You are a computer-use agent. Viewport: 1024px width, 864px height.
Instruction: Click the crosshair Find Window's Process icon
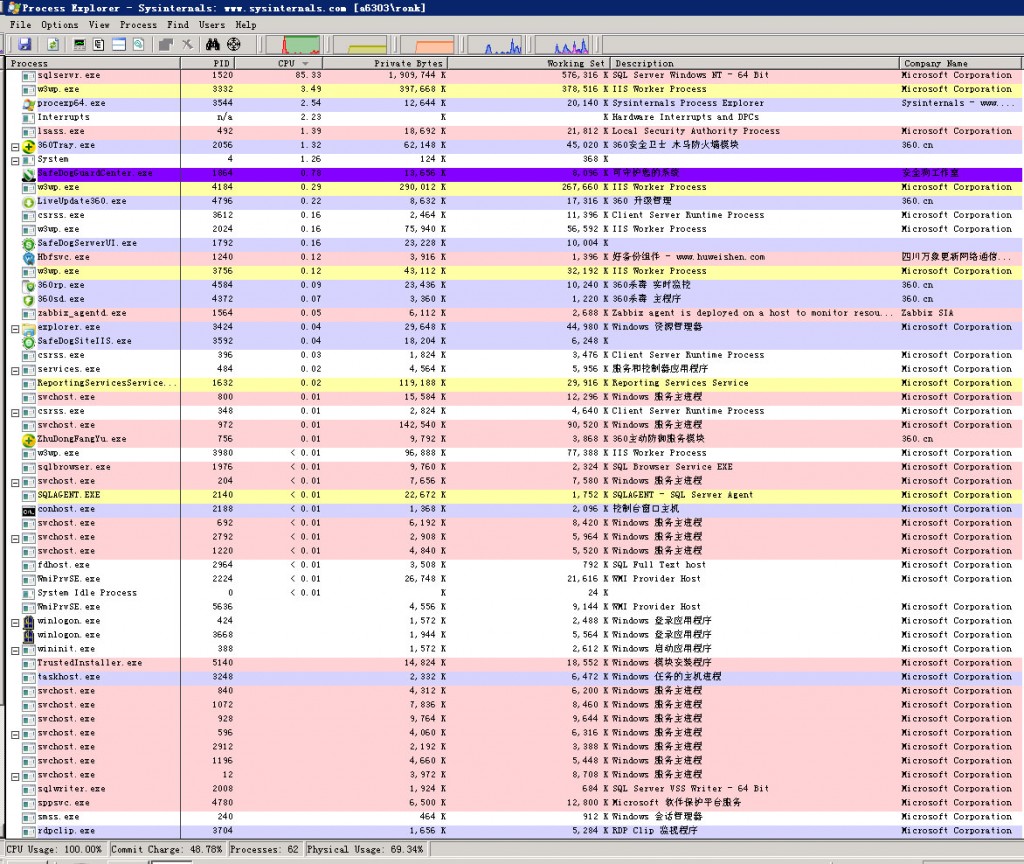coord(234,44)
